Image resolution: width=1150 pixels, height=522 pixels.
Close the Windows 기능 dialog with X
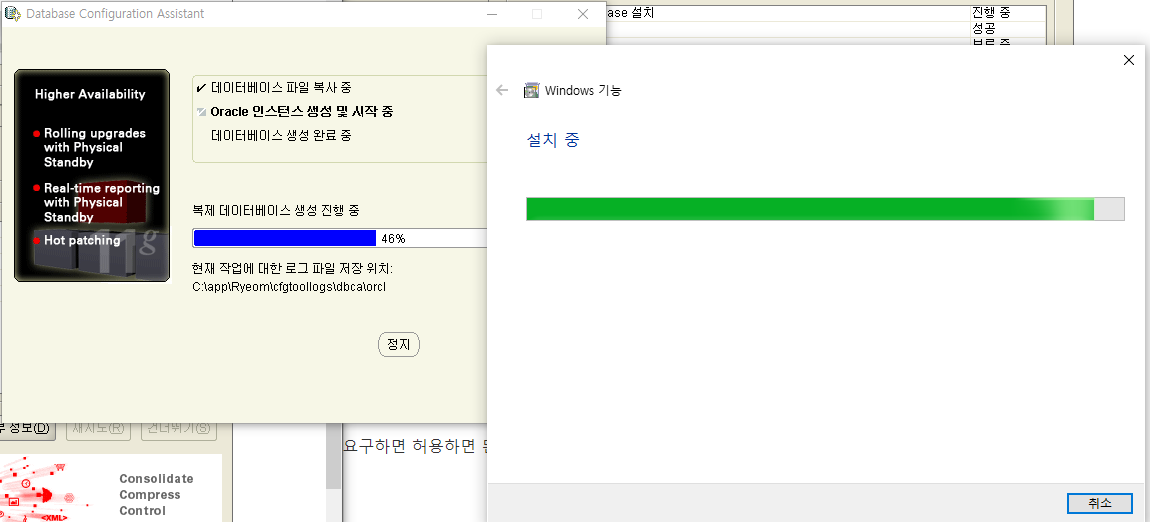[x=1129, y=60]
